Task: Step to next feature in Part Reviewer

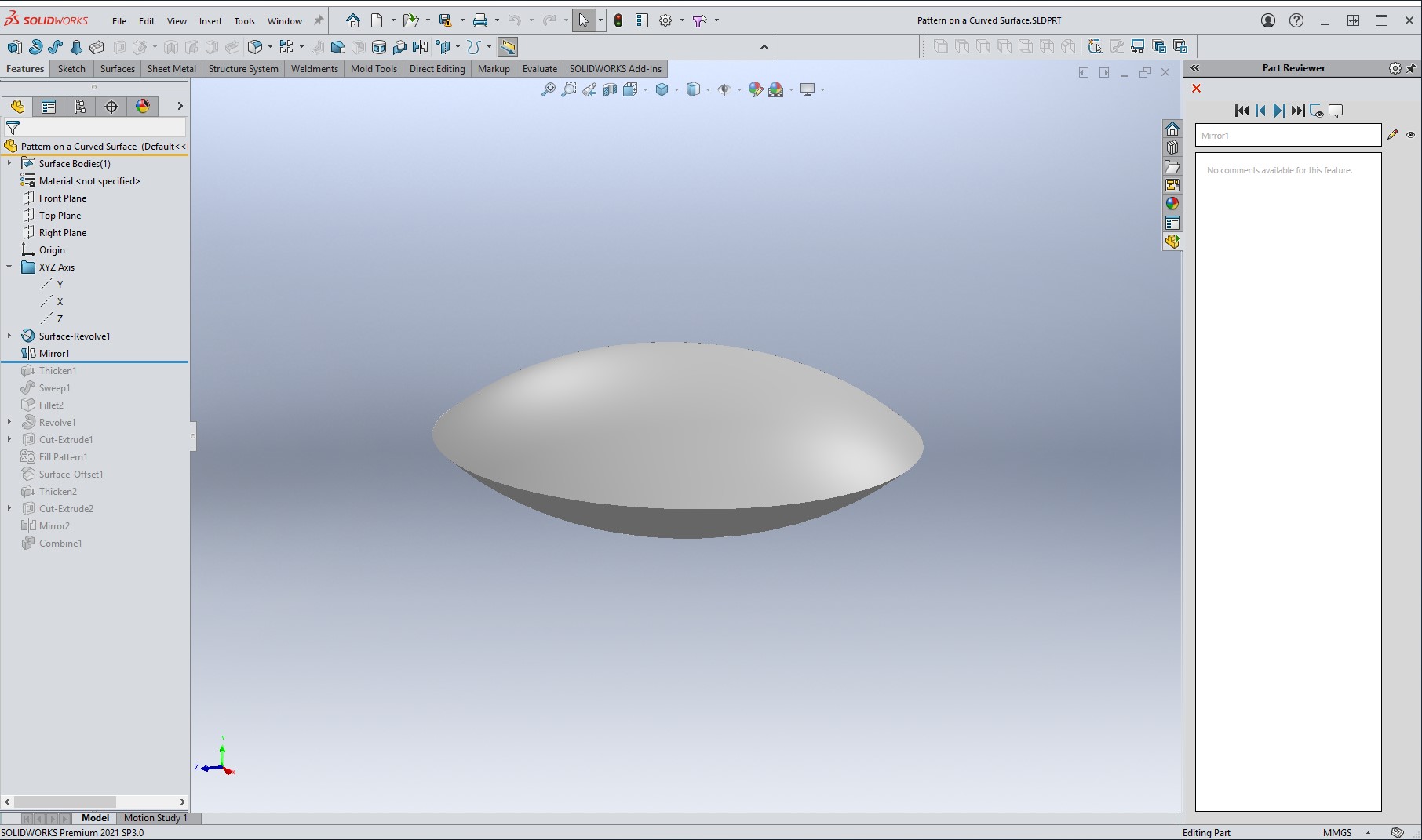Action: coord(1279,111)
